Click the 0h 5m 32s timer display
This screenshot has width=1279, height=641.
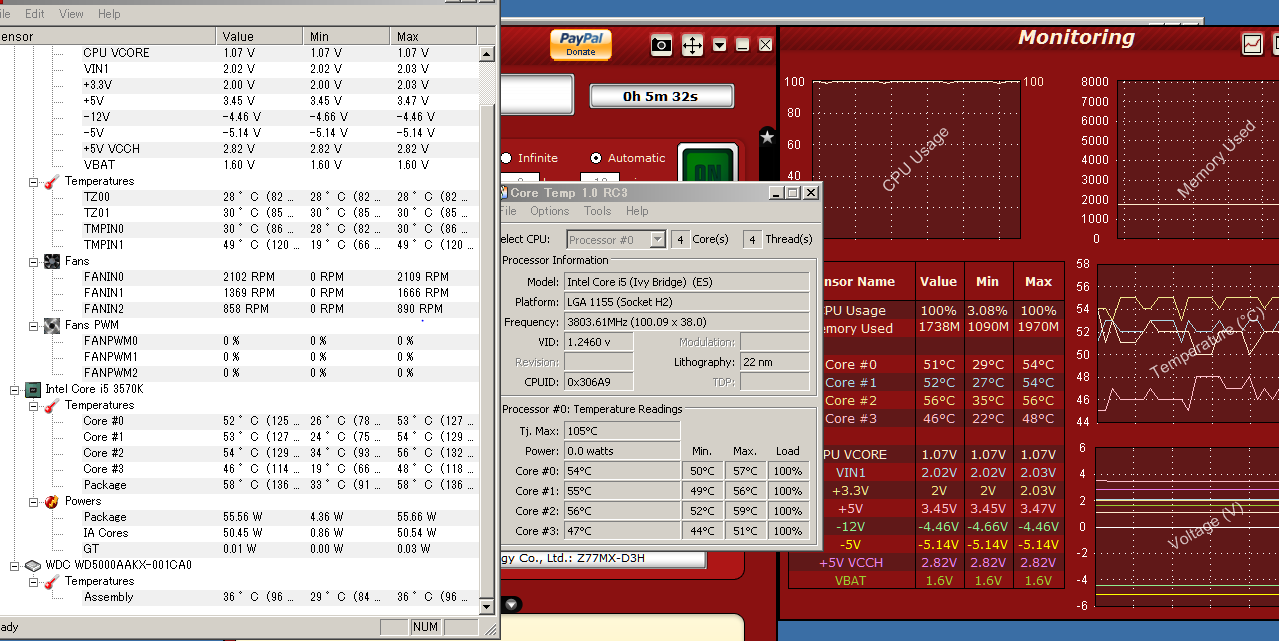pos(661,96)
